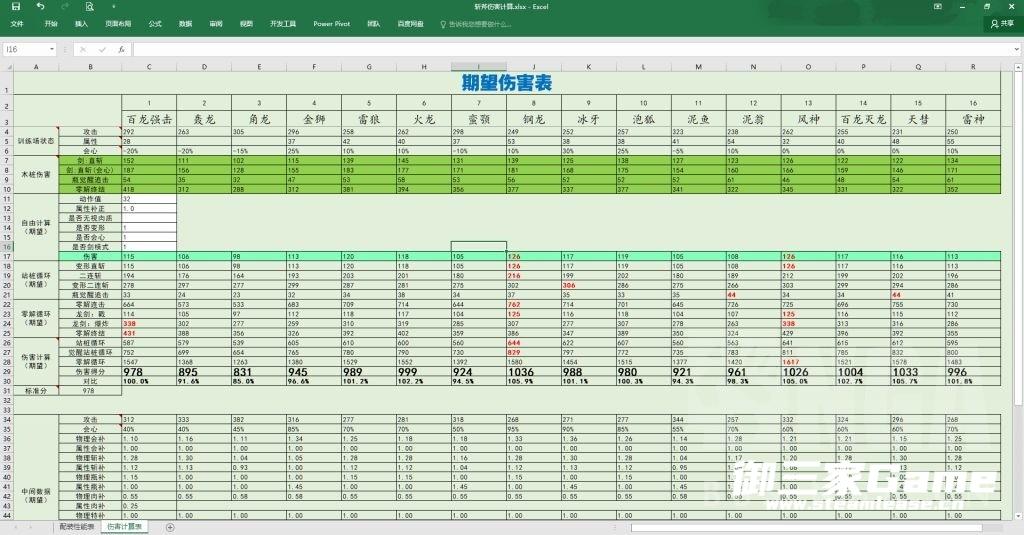The width and height of the screenshot is (1024, 535).
Task: Click the 共享 share button
Action: click(x=1002, y=23)
